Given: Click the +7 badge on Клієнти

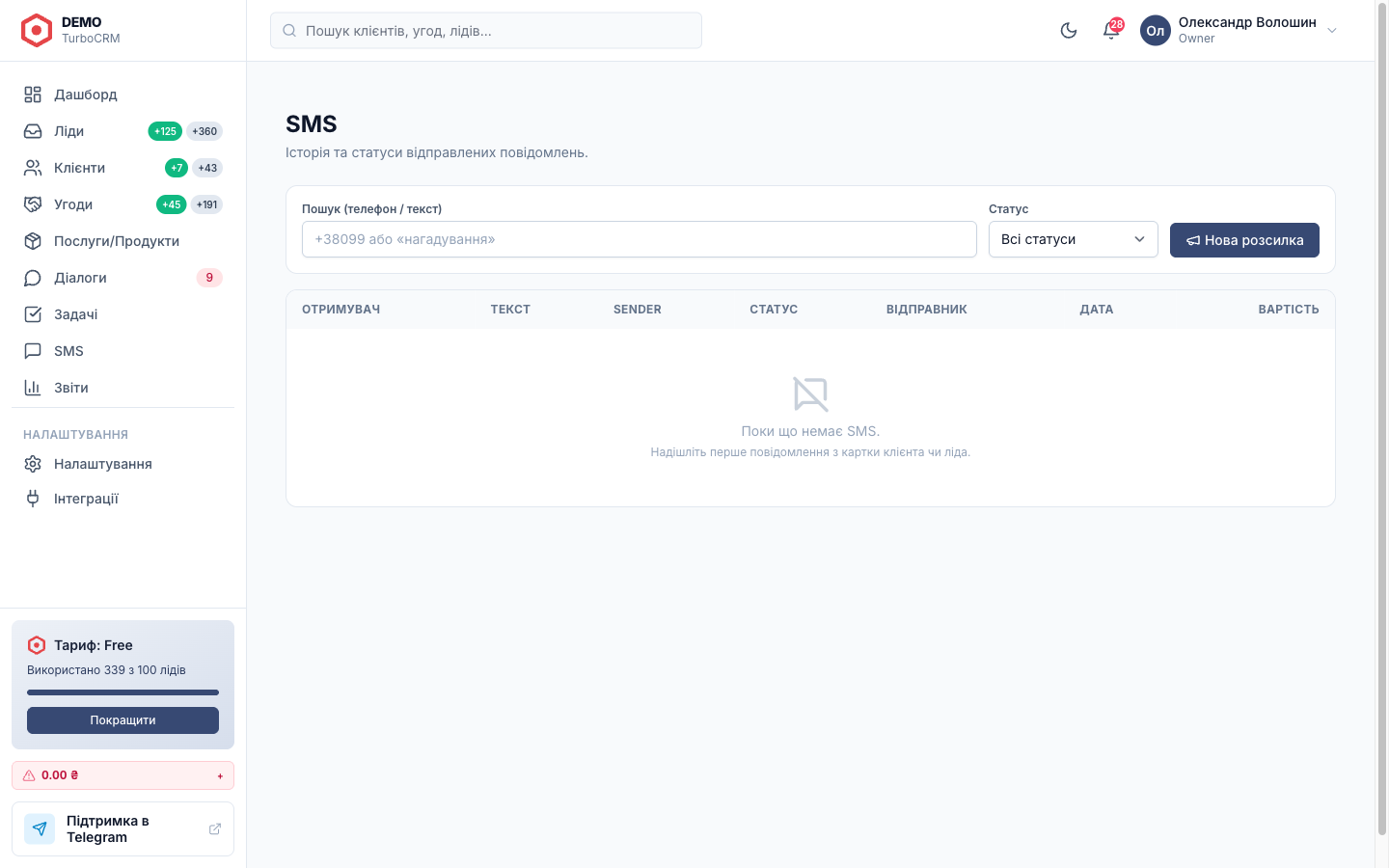Looking at the screenshot, I should pyautogui.click(x=177, y=168).
